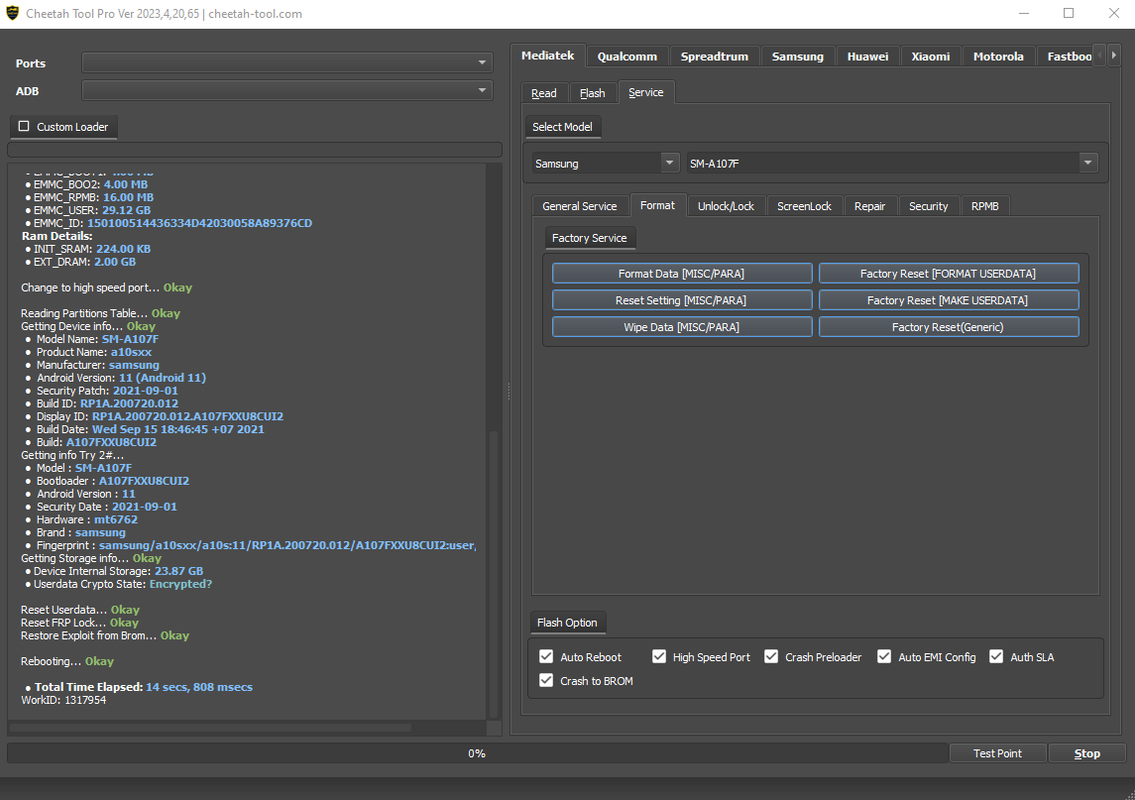
Task: Disable Crash Preloader option
Action: (x=771, y=657)
